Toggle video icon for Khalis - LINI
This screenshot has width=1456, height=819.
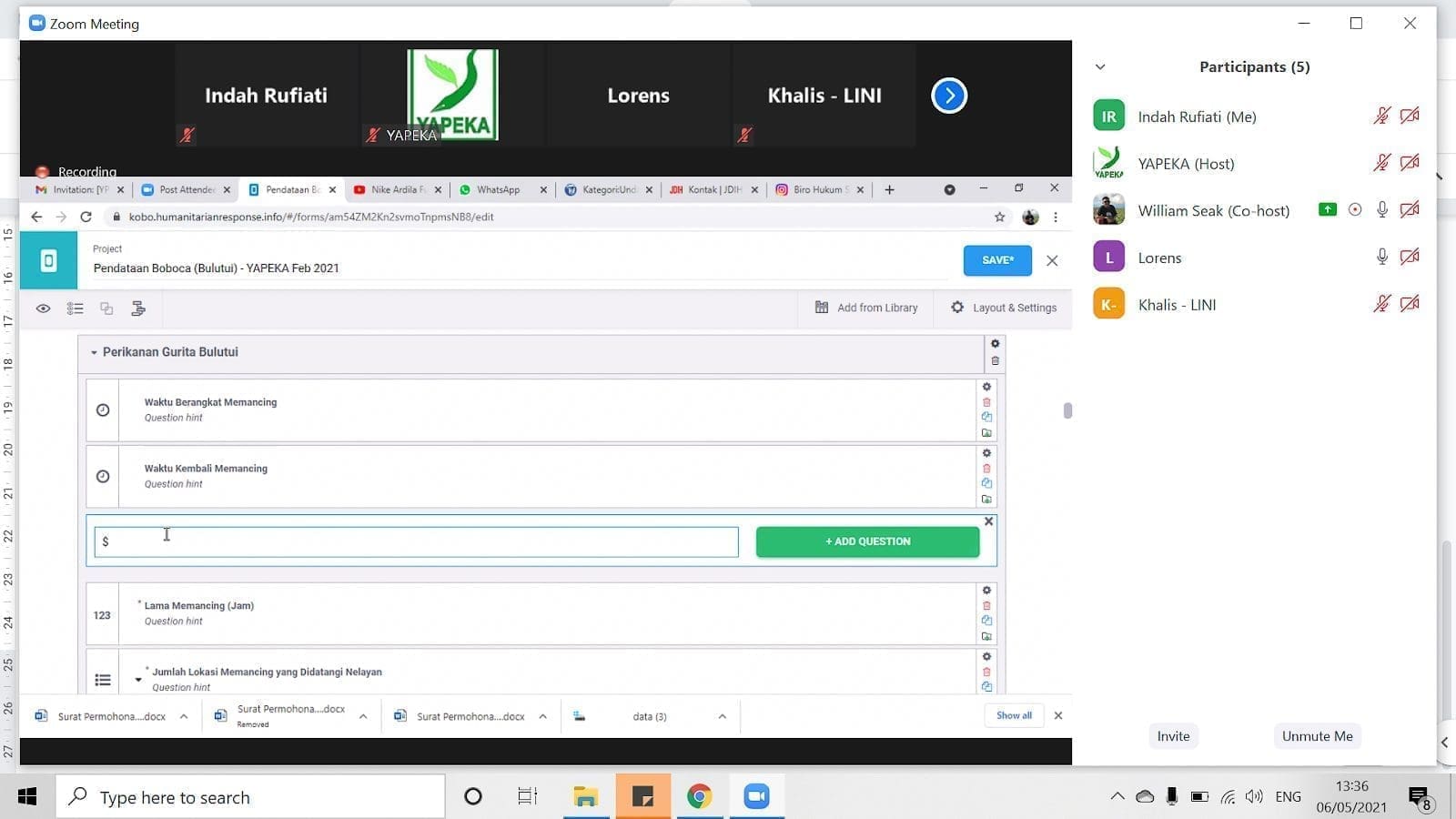tap(1409, 304)
